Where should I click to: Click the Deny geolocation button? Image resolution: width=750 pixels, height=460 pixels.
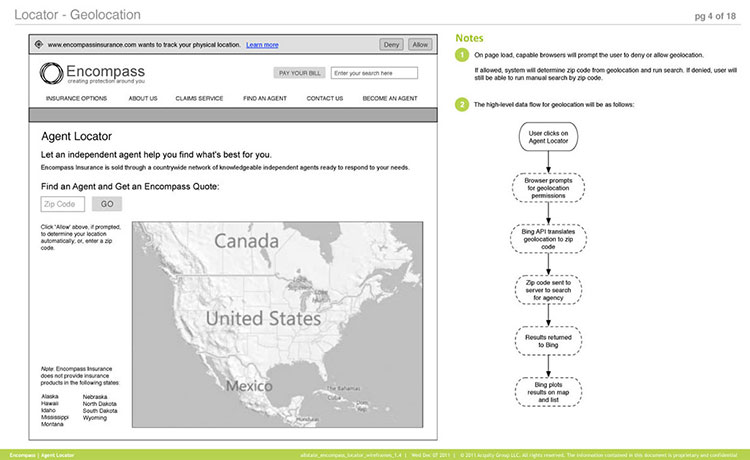click(x=391, y=44)
